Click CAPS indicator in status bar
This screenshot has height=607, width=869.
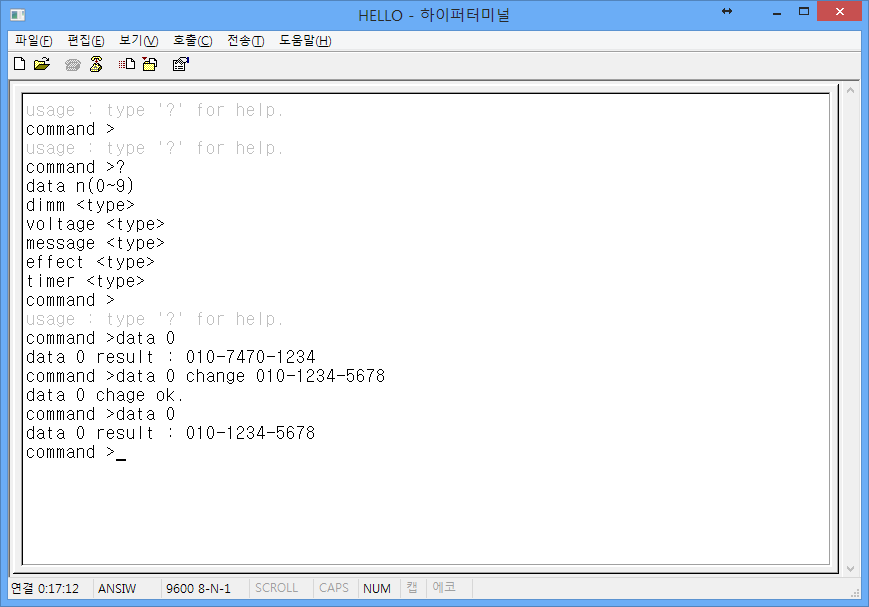[x=334, y=588]
